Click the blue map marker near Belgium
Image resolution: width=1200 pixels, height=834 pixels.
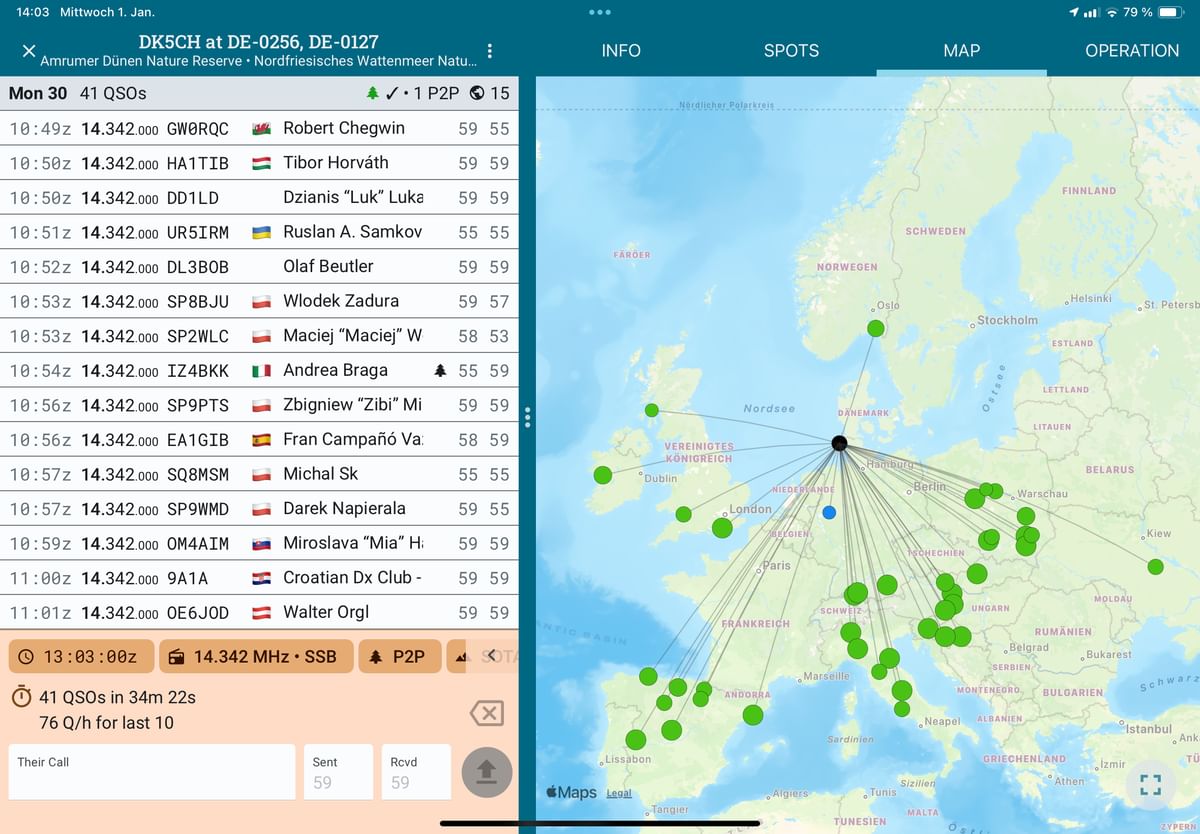tap(829, 512)
